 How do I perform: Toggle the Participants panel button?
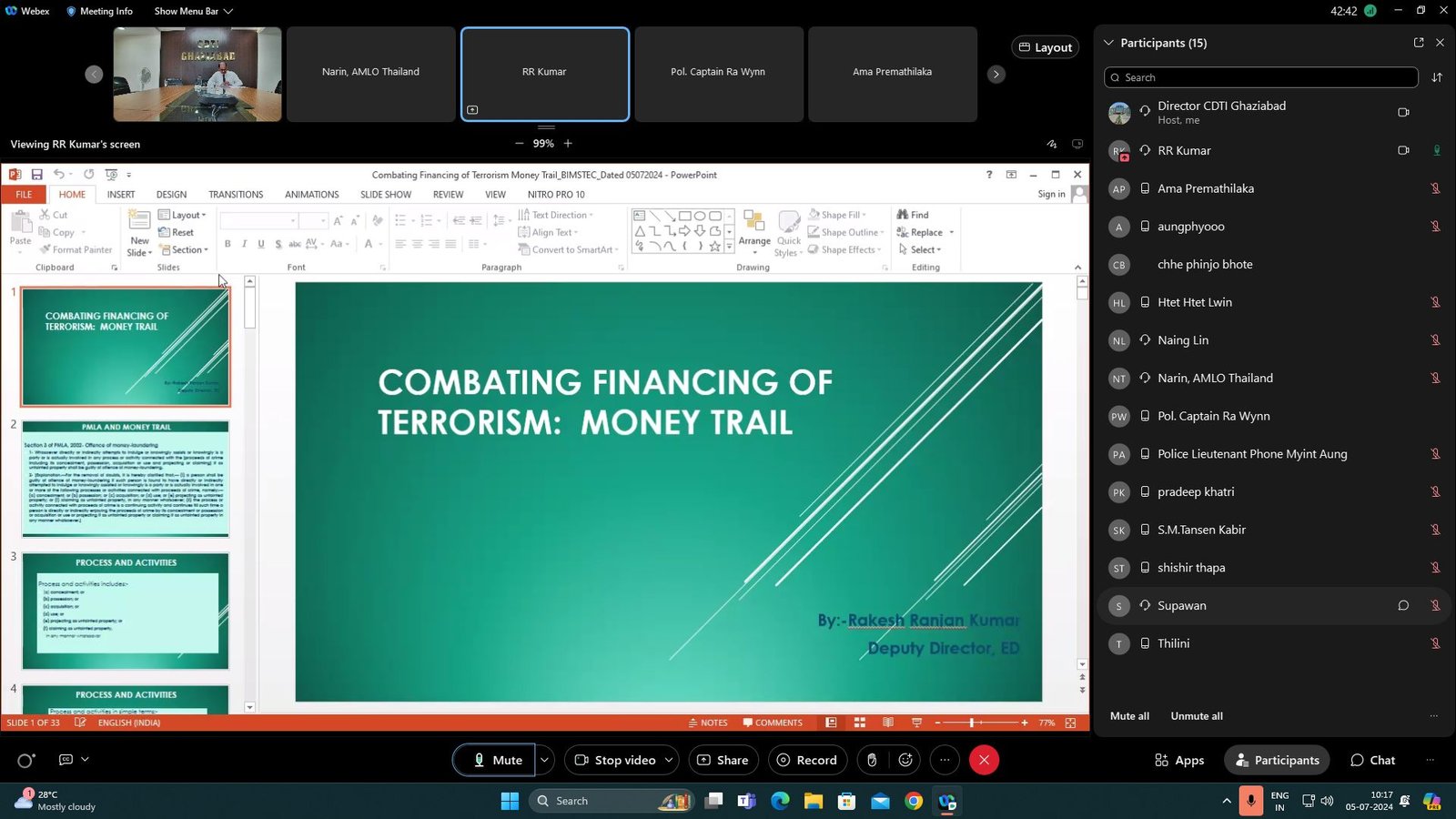tap(1277, 760)
